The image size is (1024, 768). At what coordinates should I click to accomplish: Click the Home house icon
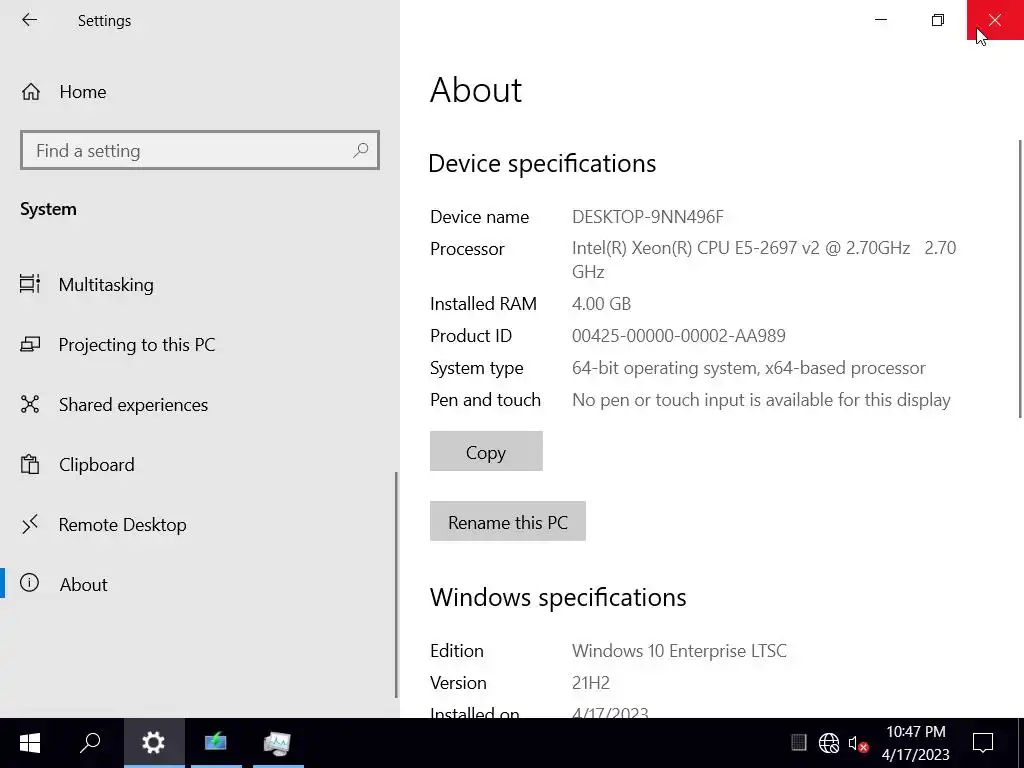point(31,92)
